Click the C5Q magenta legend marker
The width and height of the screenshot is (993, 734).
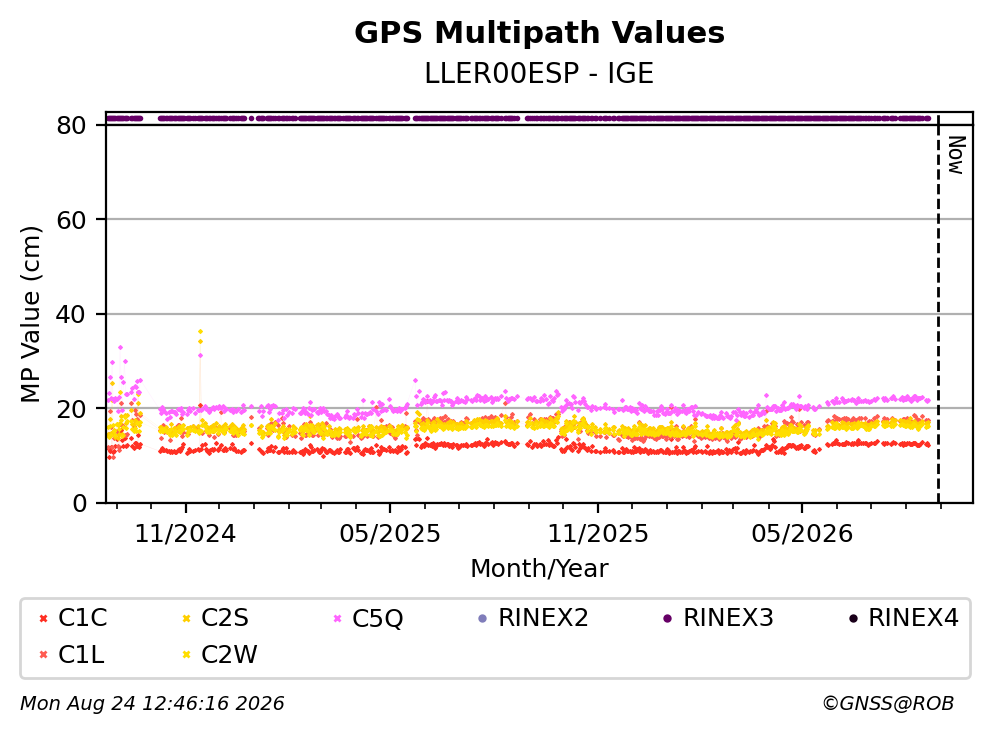pos(337,618)
